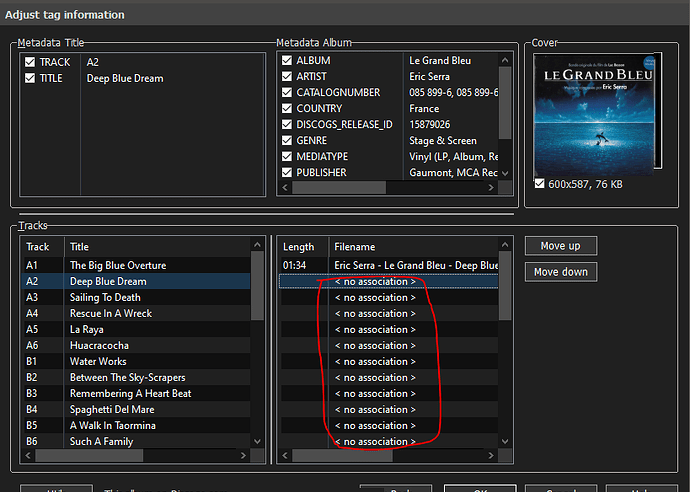Select the first file row Eric Serra filename
Viewport: 690px width, 492px height.
point(389,265)
